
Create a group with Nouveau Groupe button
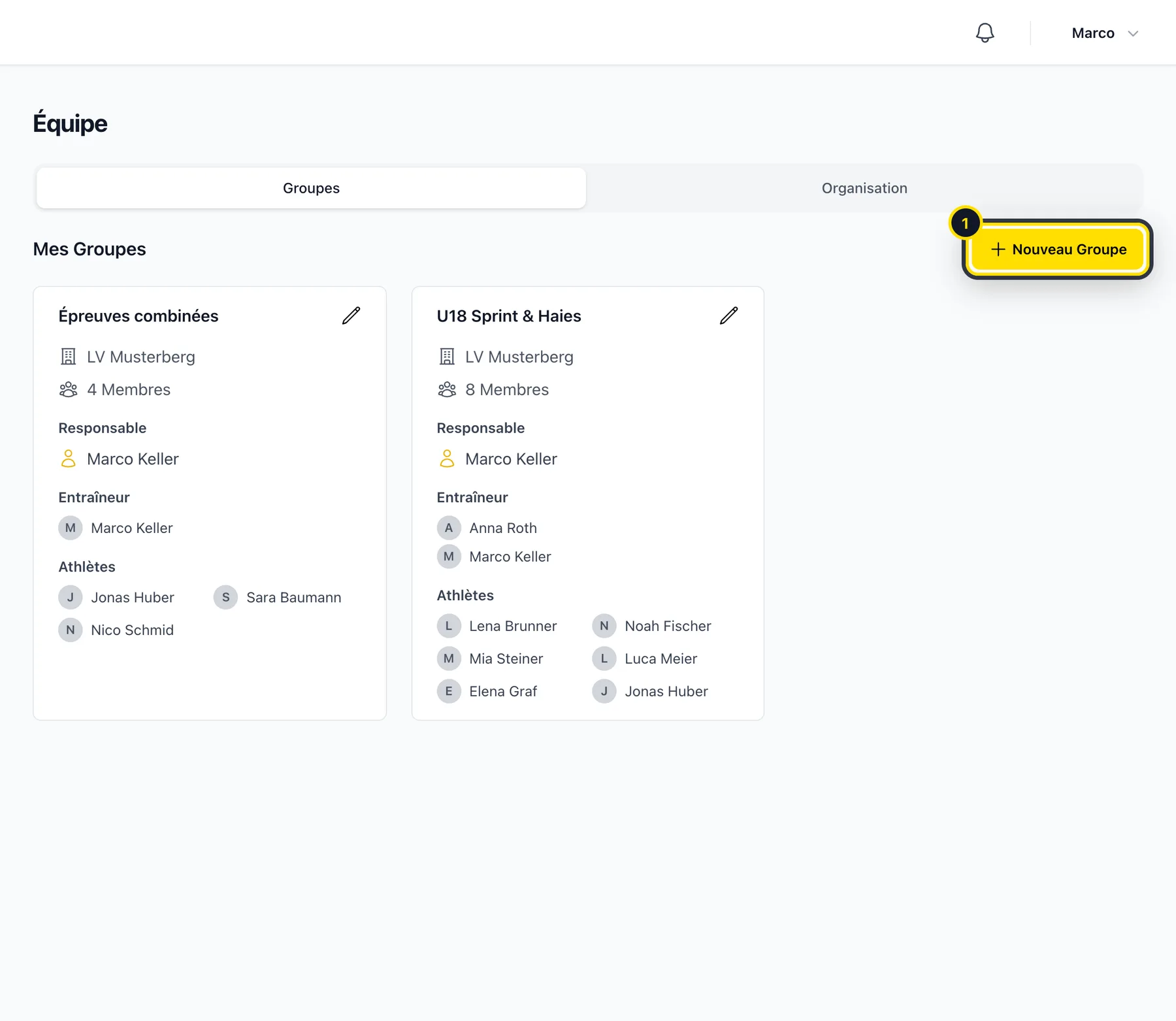(x=1058, y=250)
